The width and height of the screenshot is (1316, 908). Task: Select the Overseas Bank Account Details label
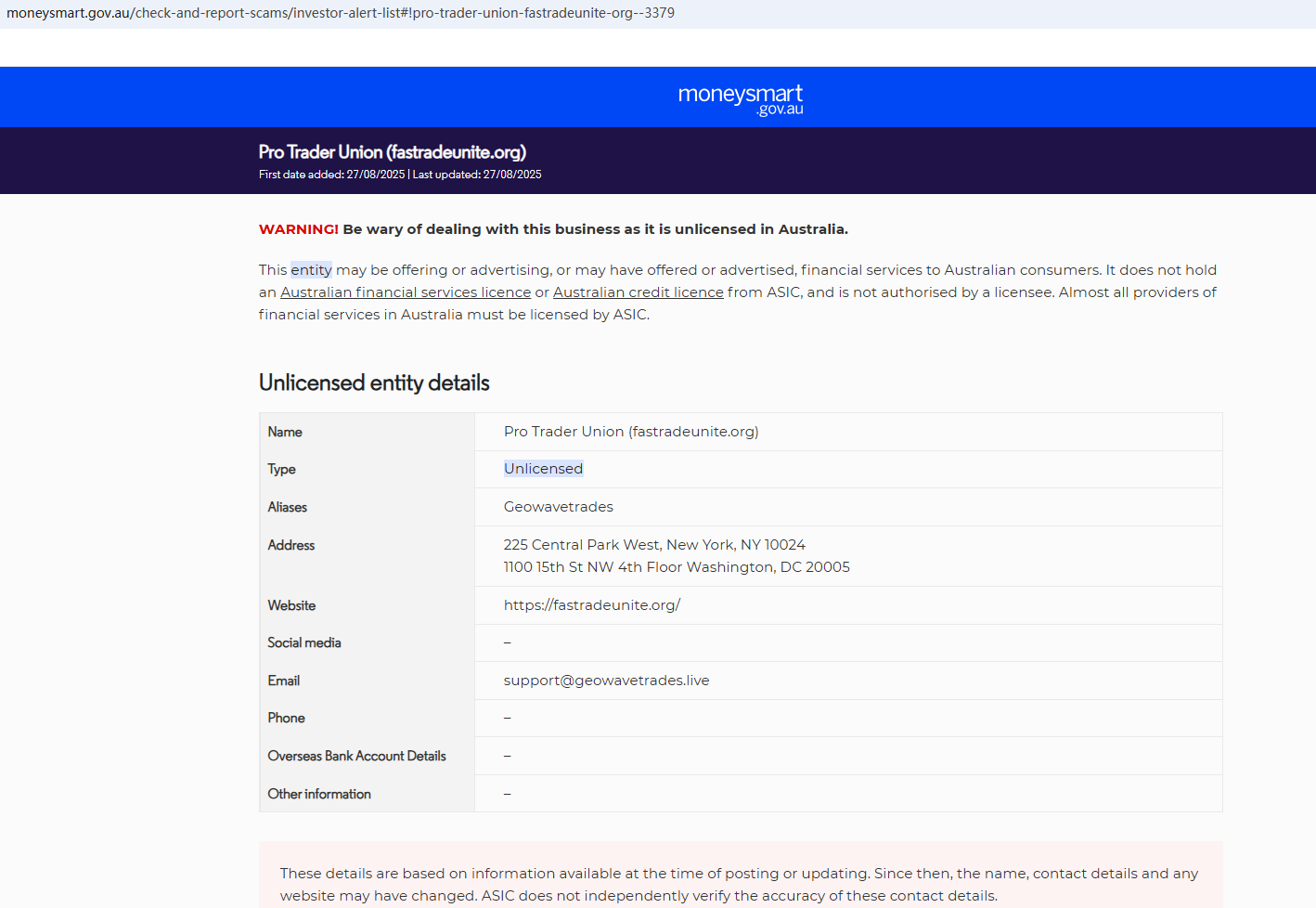[357, 756]
